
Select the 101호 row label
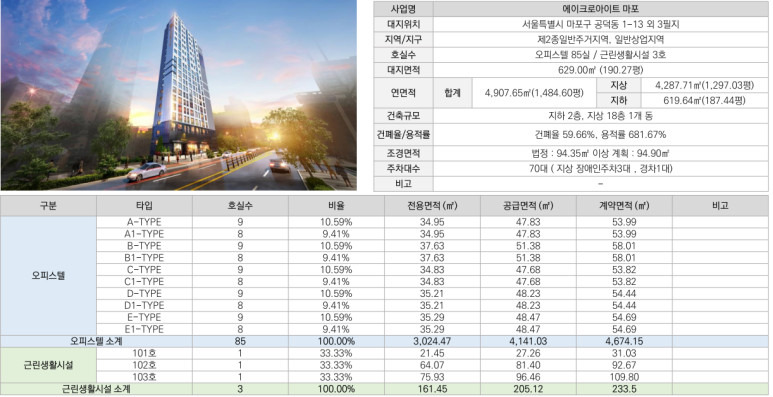(x=144, y=353)
